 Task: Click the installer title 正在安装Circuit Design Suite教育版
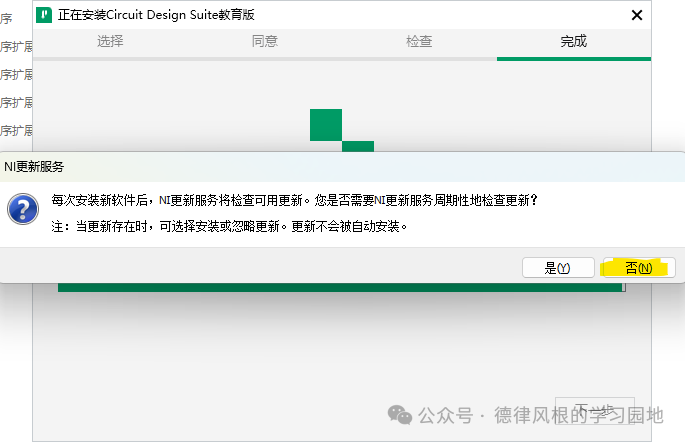pyautogui.click(x=156, y=15)
